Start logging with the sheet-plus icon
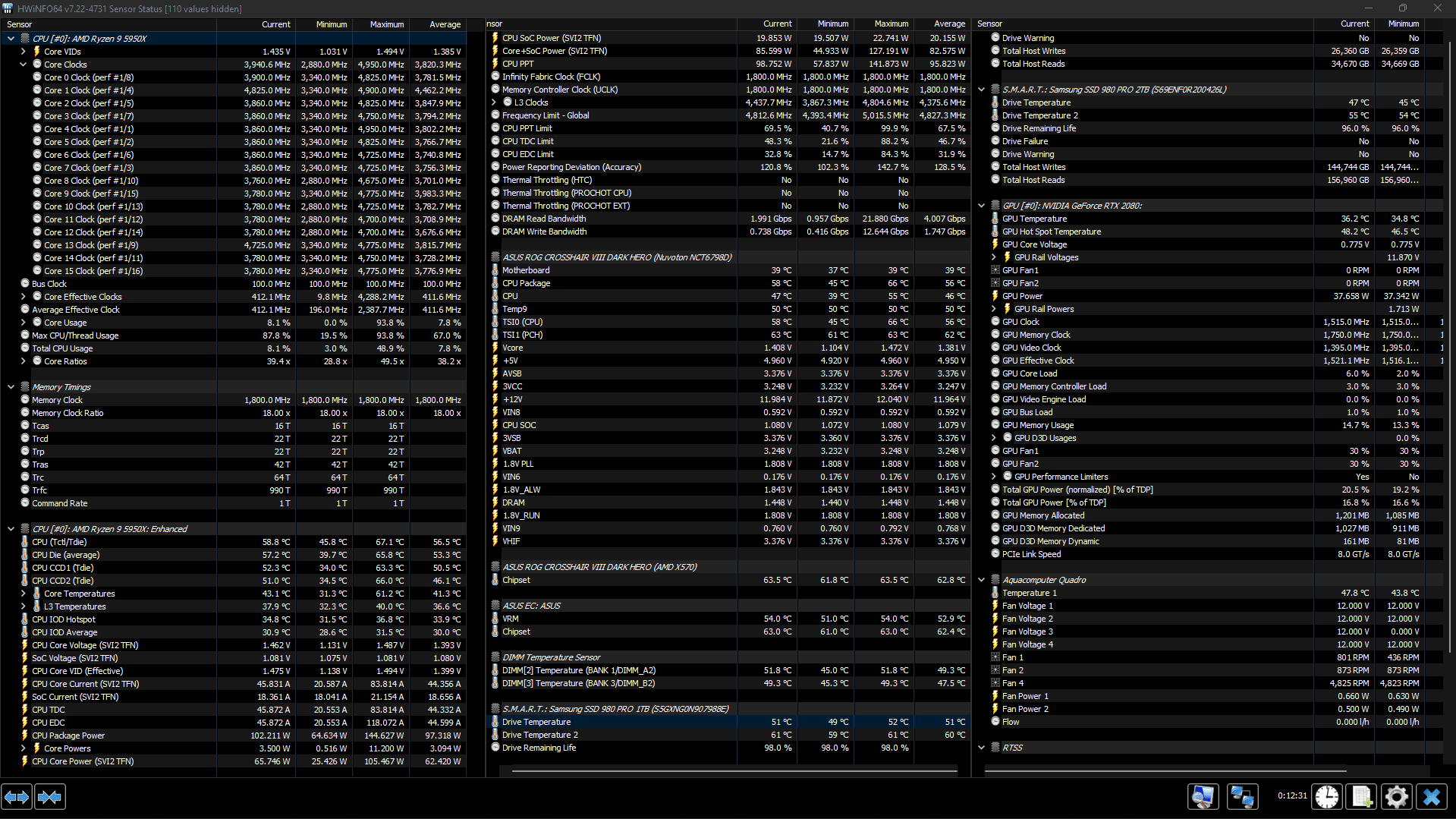The width and height of the screenshot is (1456, 819). tap(1362, 797)
